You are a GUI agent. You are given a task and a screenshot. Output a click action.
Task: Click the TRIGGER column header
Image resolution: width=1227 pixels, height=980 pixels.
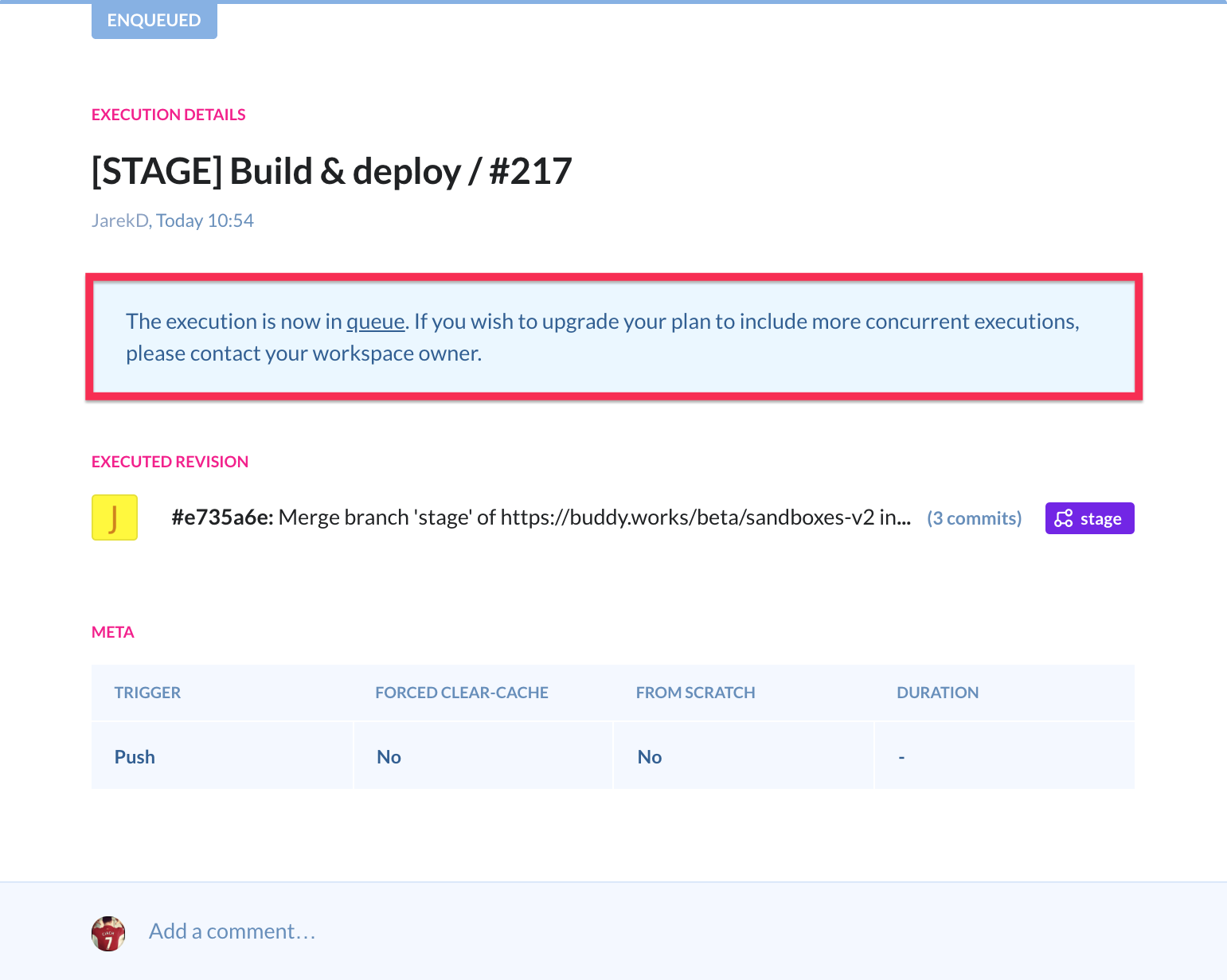point(147,693)
